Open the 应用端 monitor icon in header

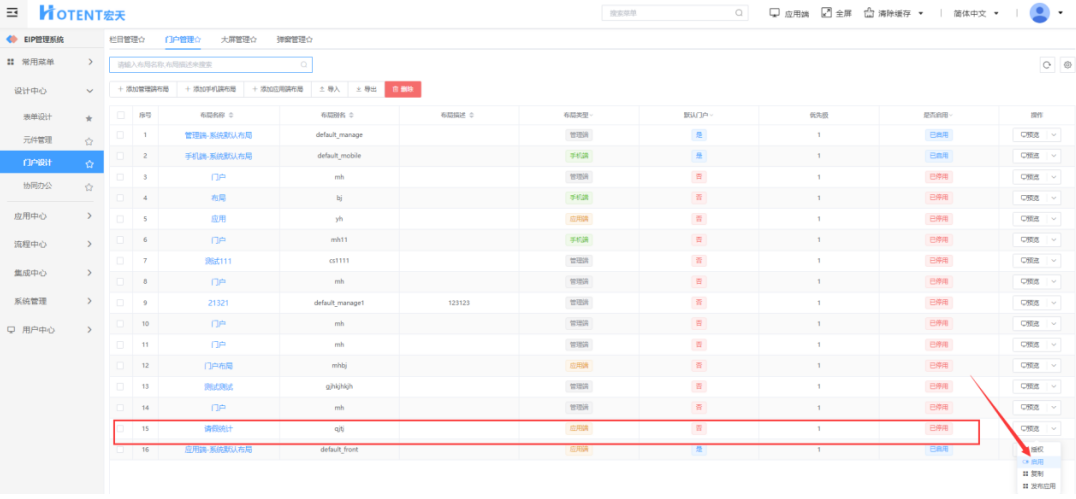775,13
